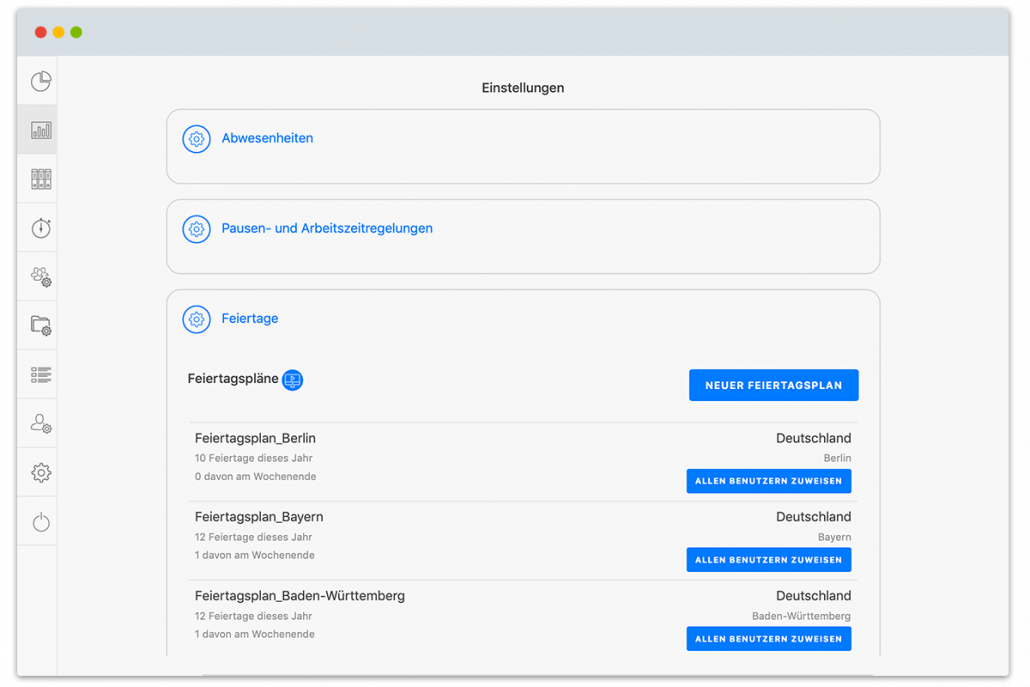This screenshot has width=1030, height=687.
Task: Click the power logout icon in sidebar
Action: (41, 522)
